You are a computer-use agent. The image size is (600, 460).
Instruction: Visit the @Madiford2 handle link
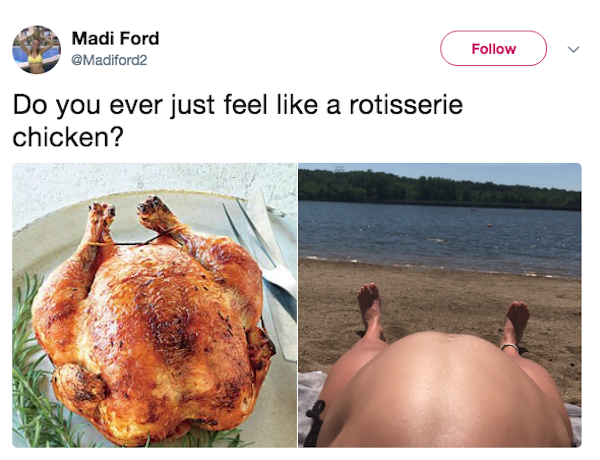pos(109,60)
